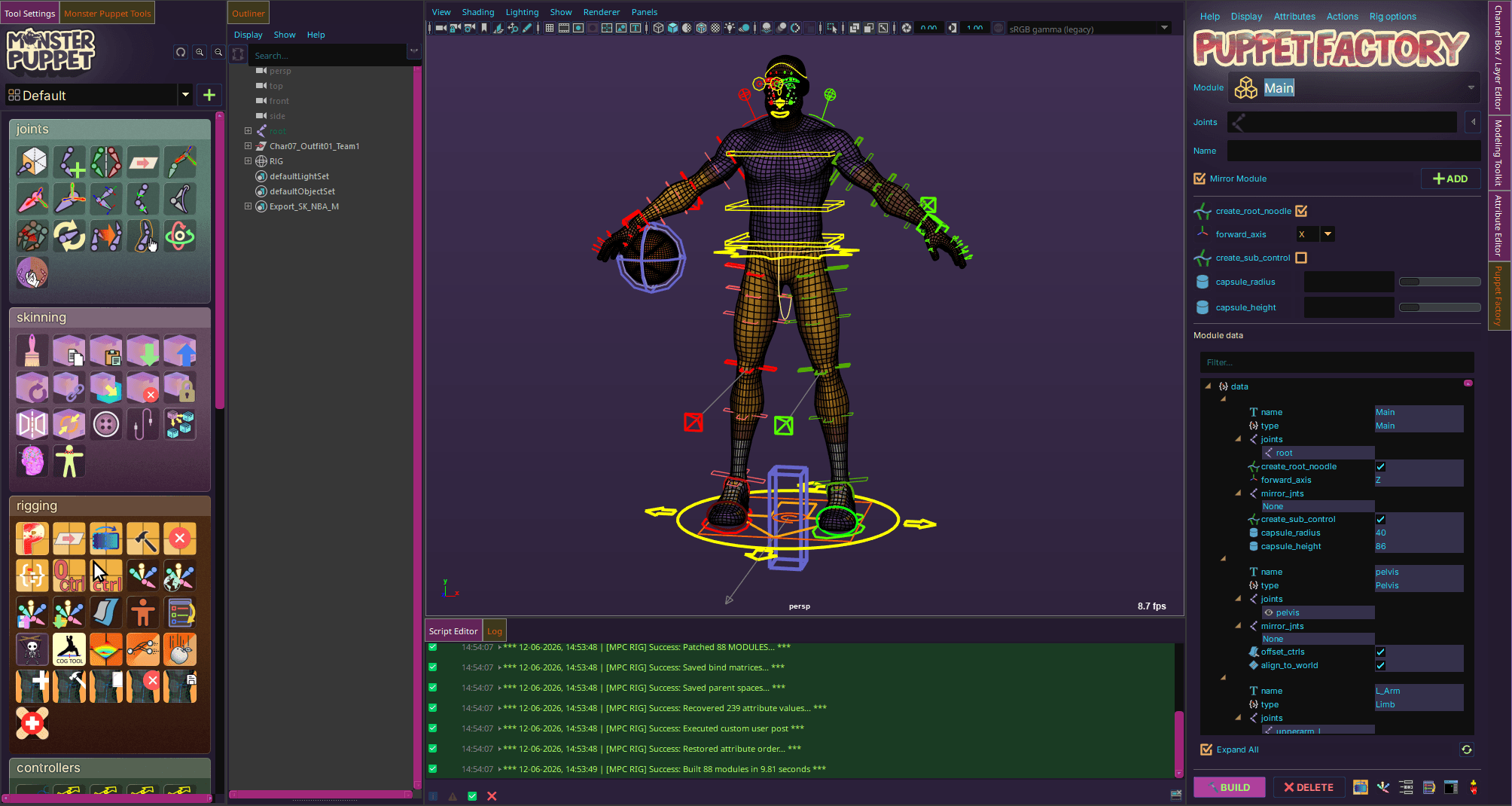Switch to the Monster Puppet Tools tab
The width and height of the screenshot is (1512, 806).
tap(108, 14)
